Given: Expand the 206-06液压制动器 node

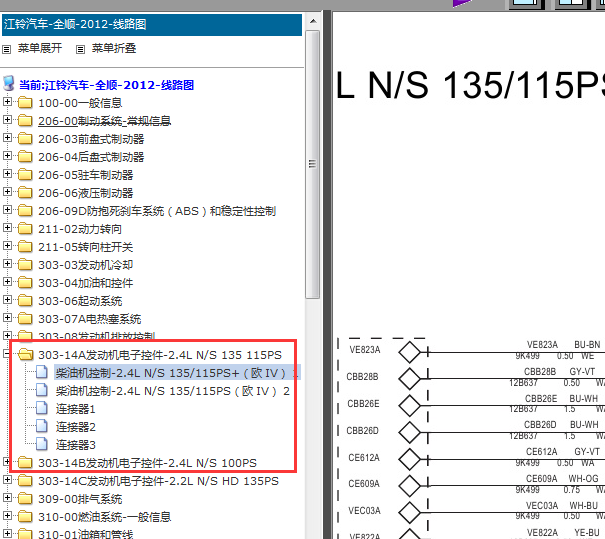Looking at the screenshot, I should click(x=7, y=191).
